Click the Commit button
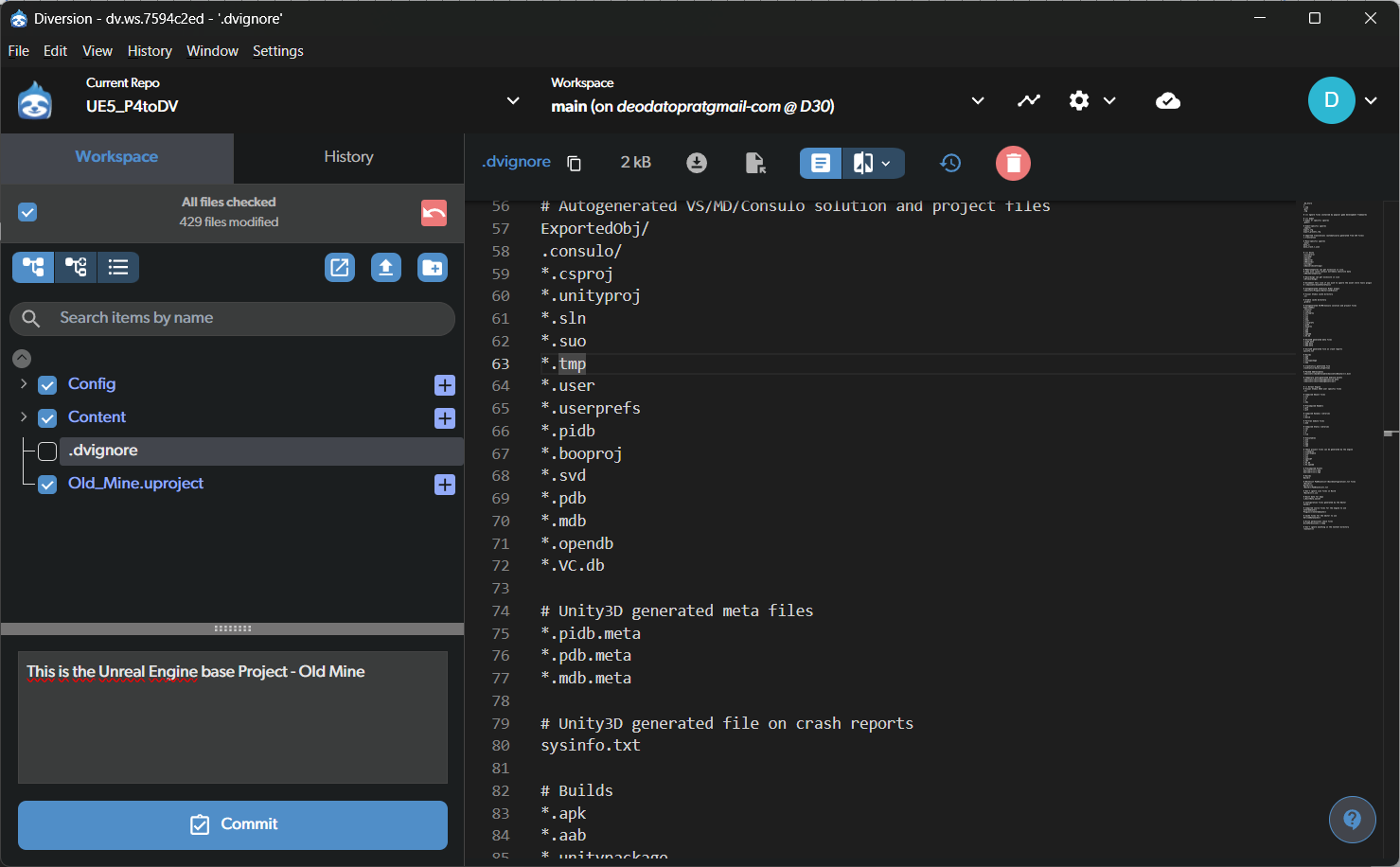Screen dimensions: 1400x867 coord(233,824)
